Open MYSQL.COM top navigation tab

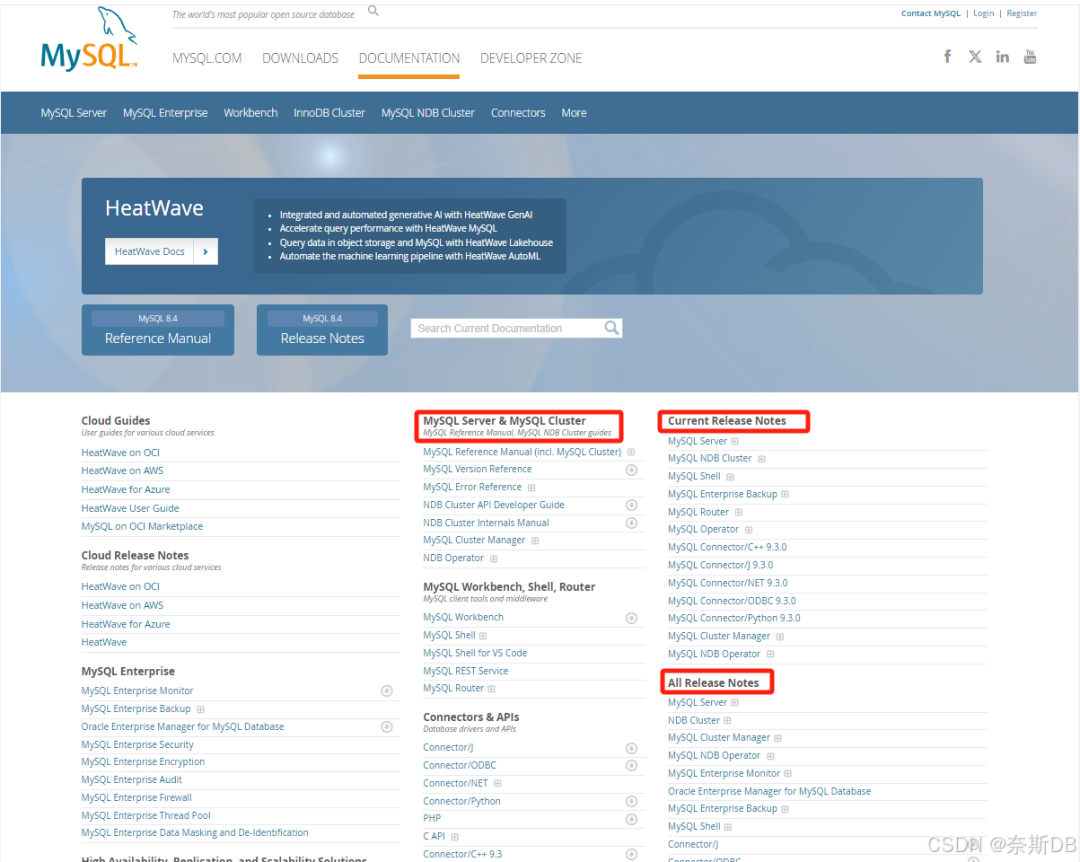tap(207, 59)
